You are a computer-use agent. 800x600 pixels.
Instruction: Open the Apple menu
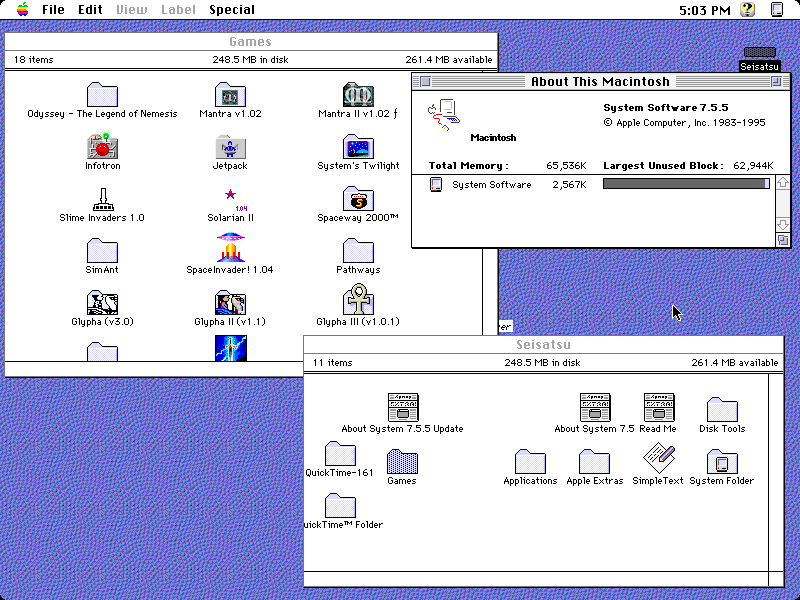coord(22,9)
